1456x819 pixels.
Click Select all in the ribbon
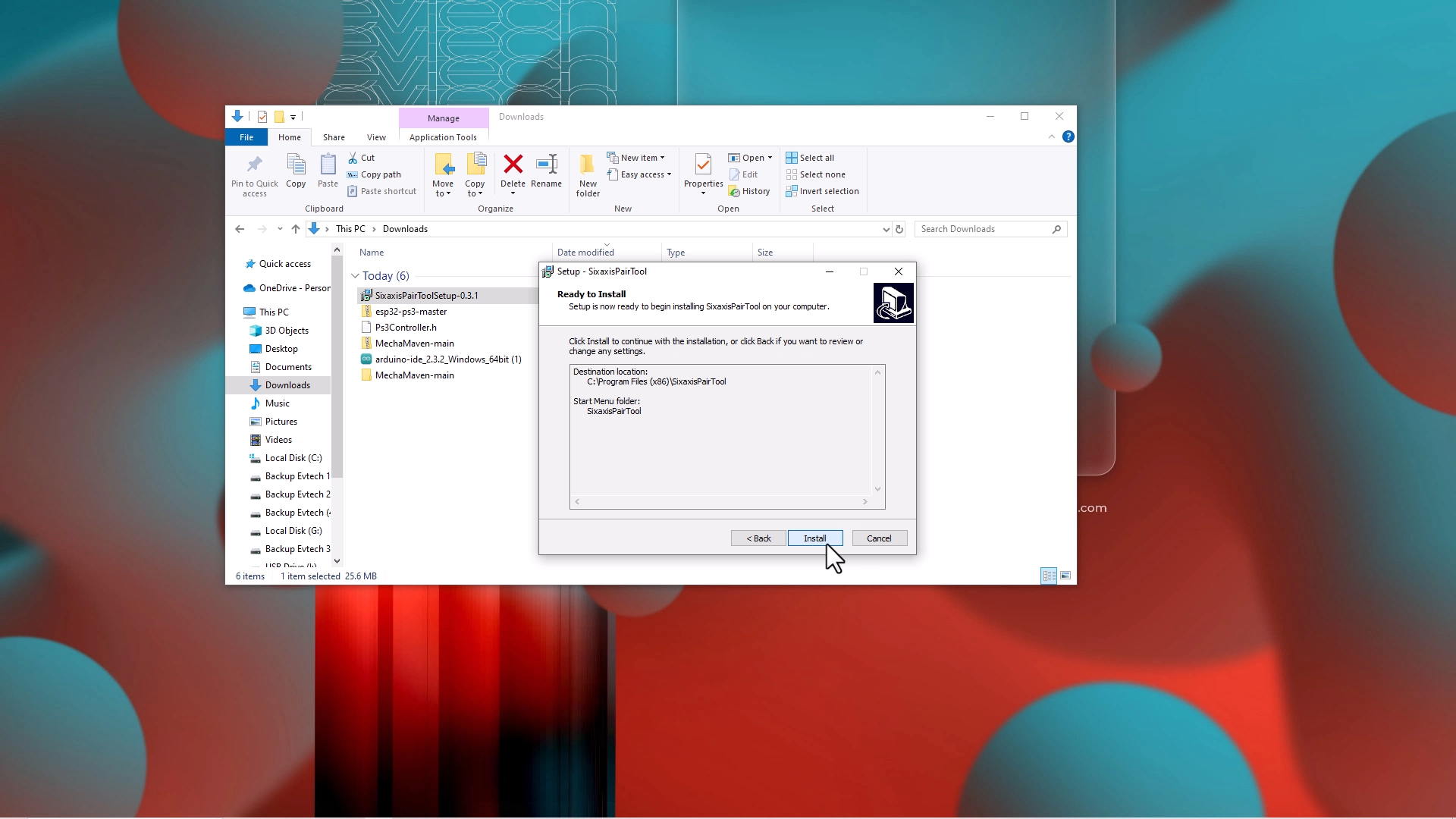tap(810, 158)
